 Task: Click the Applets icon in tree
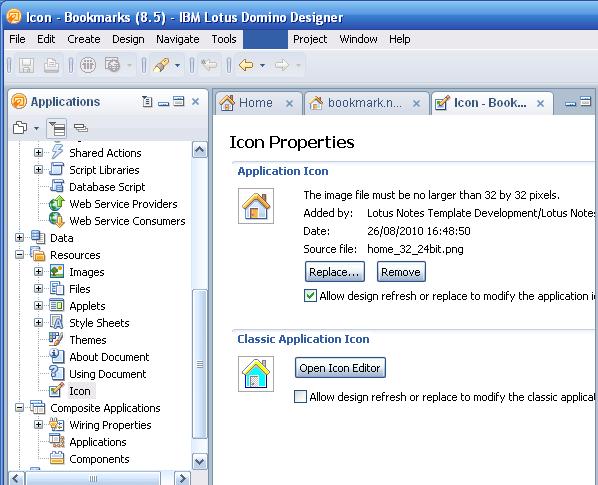click(x=57, y=305)
